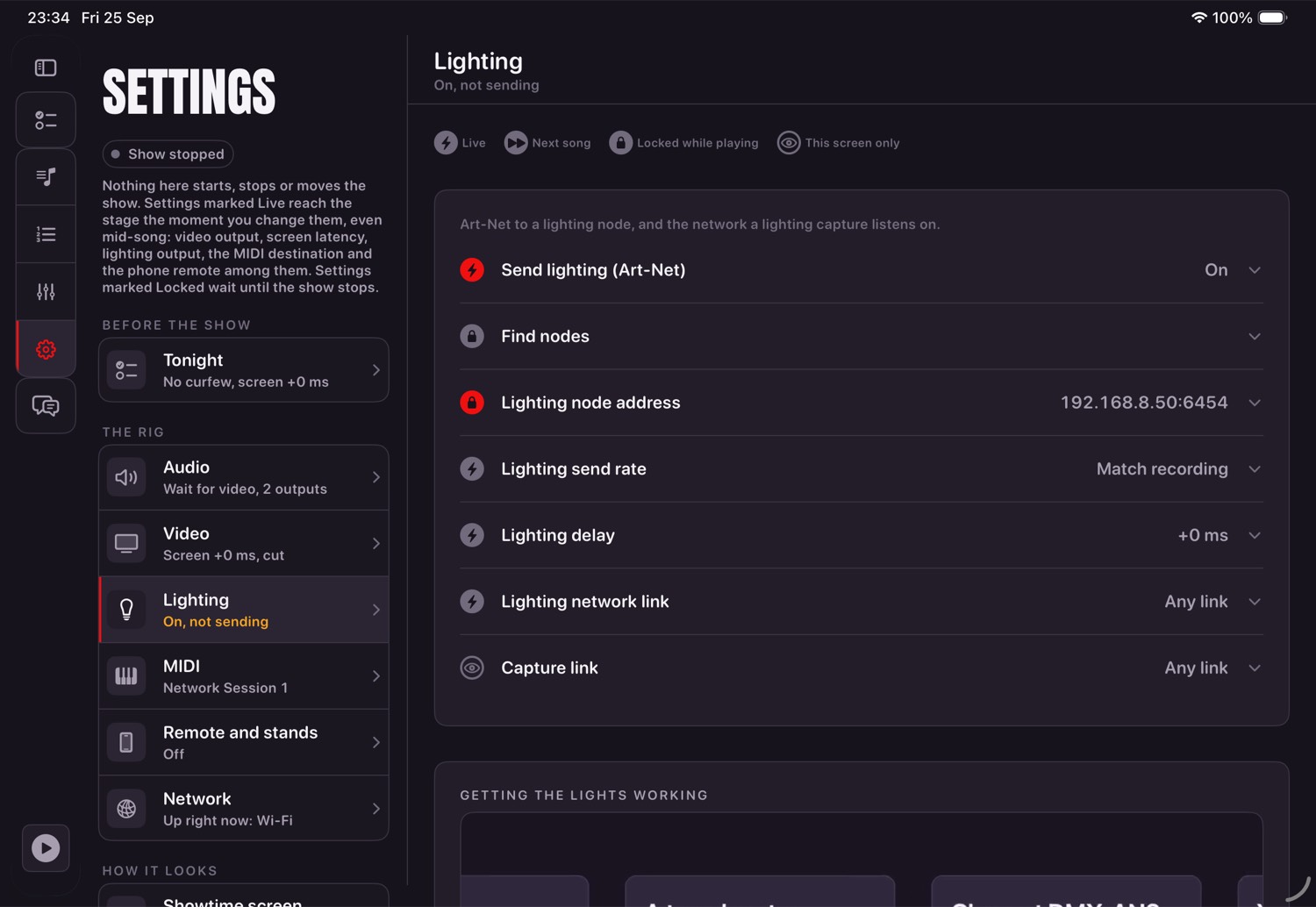Open the mixer sliders rail icon
This screenshot has height=907, width=1316.
point(46,291)
